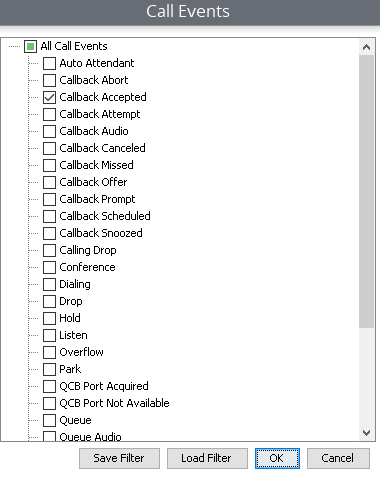
Task: Cancel the Call Events dialog
Action: coord(338,458)
